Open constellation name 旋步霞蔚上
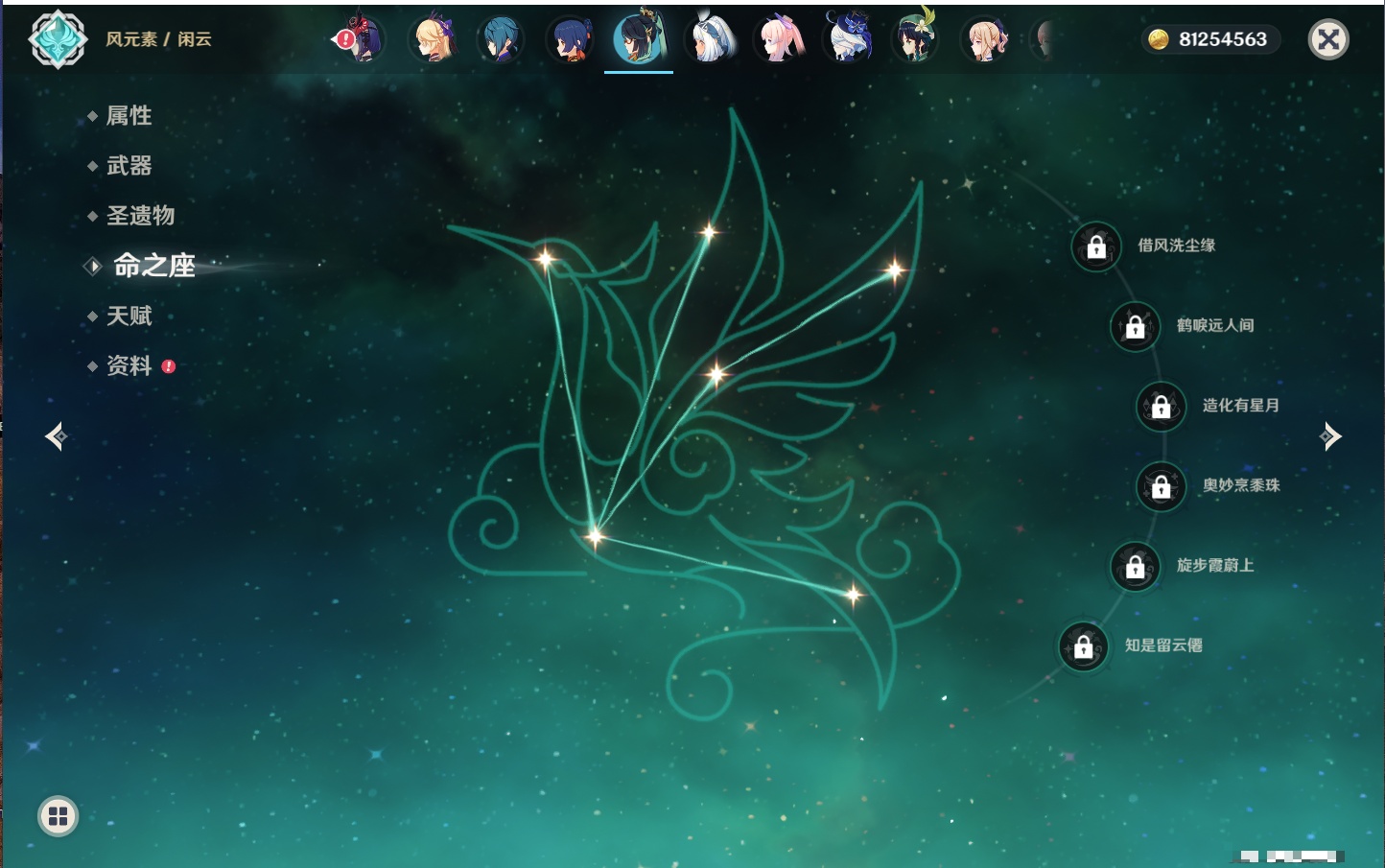Viewport: 1385px width, 868px height. click(1215, 565)
